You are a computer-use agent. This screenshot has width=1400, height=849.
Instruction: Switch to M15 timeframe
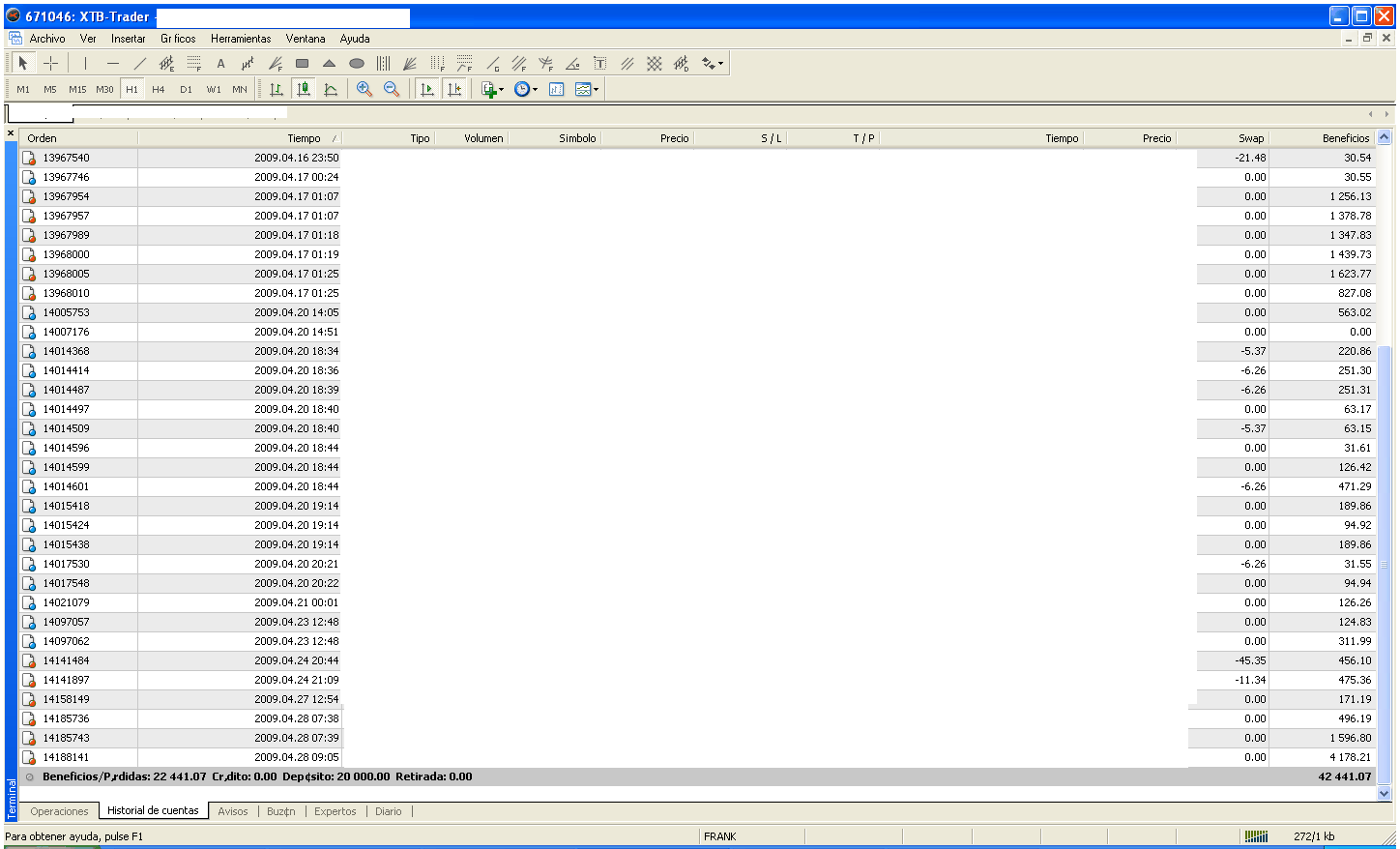click(77, 89)
